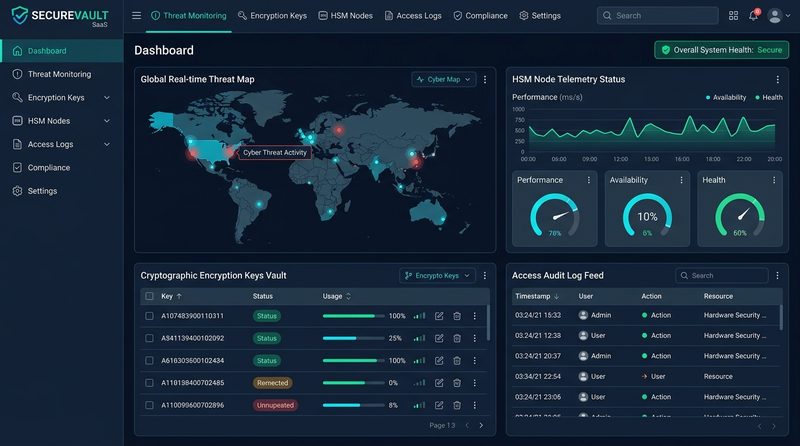Check the box for key A616303600102434
800x446 pixels.
149,361
